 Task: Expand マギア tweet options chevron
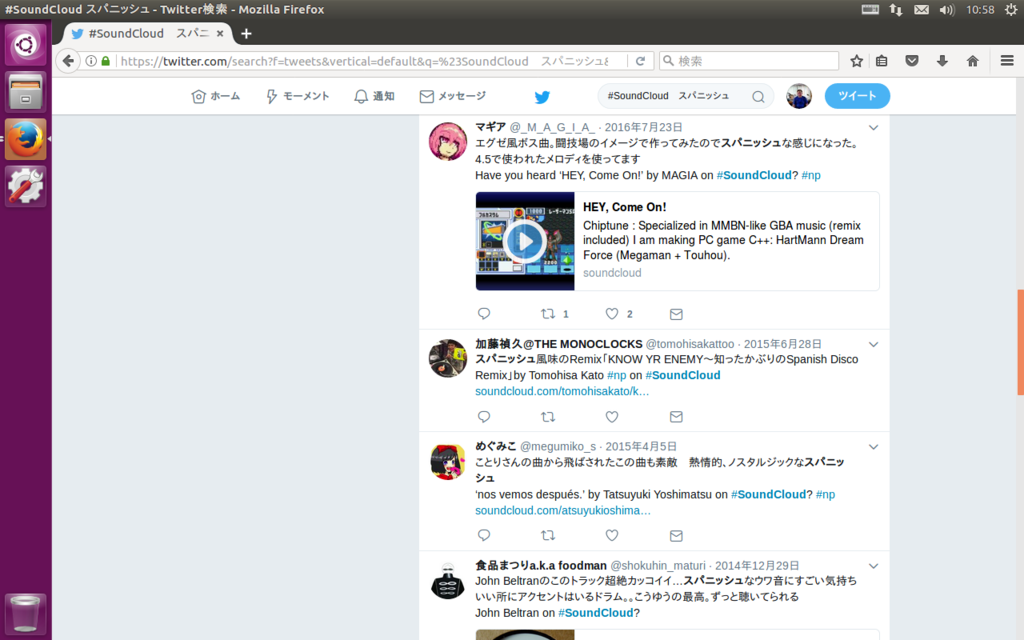point(873,128)
